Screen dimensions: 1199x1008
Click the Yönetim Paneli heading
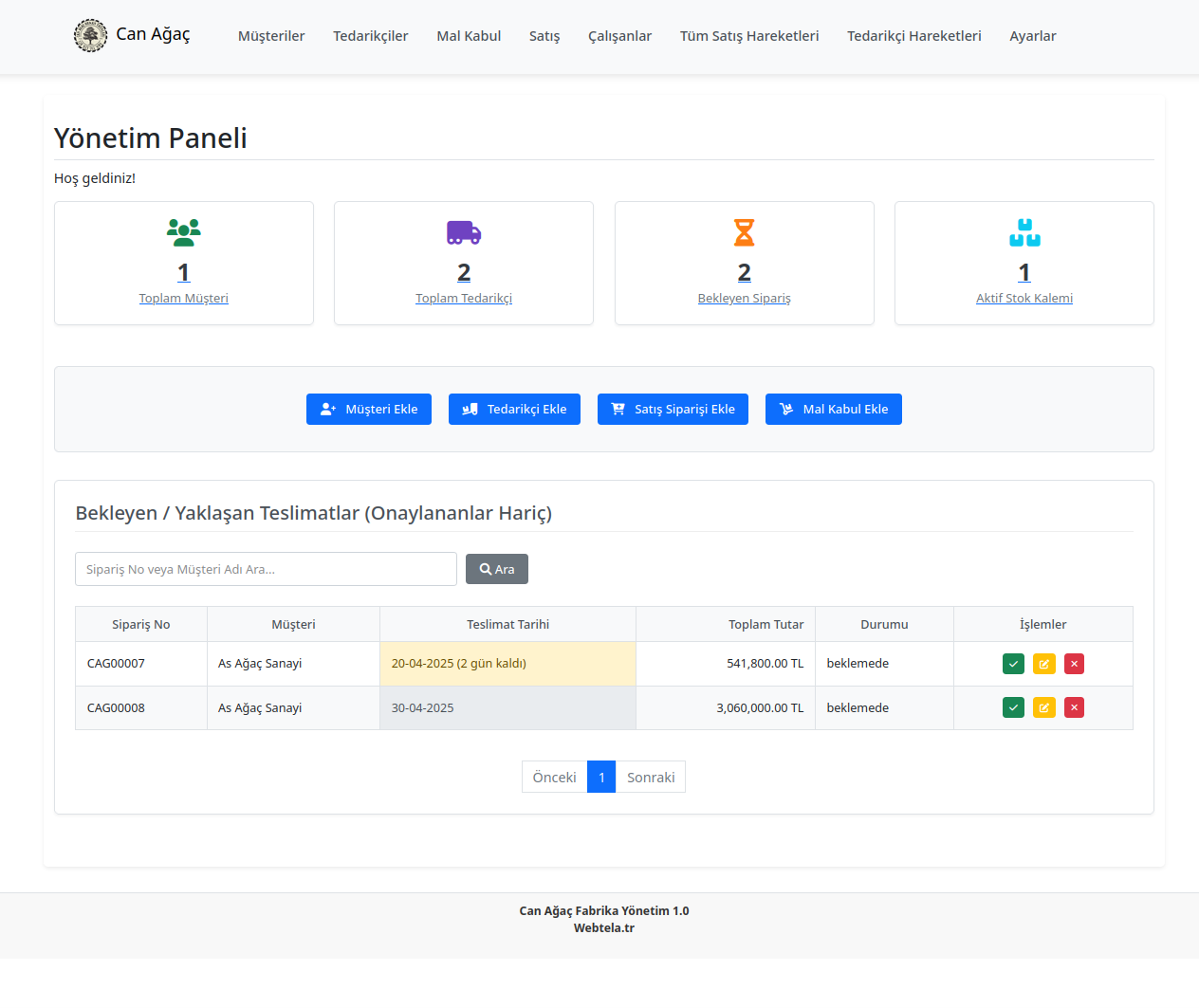151,137
